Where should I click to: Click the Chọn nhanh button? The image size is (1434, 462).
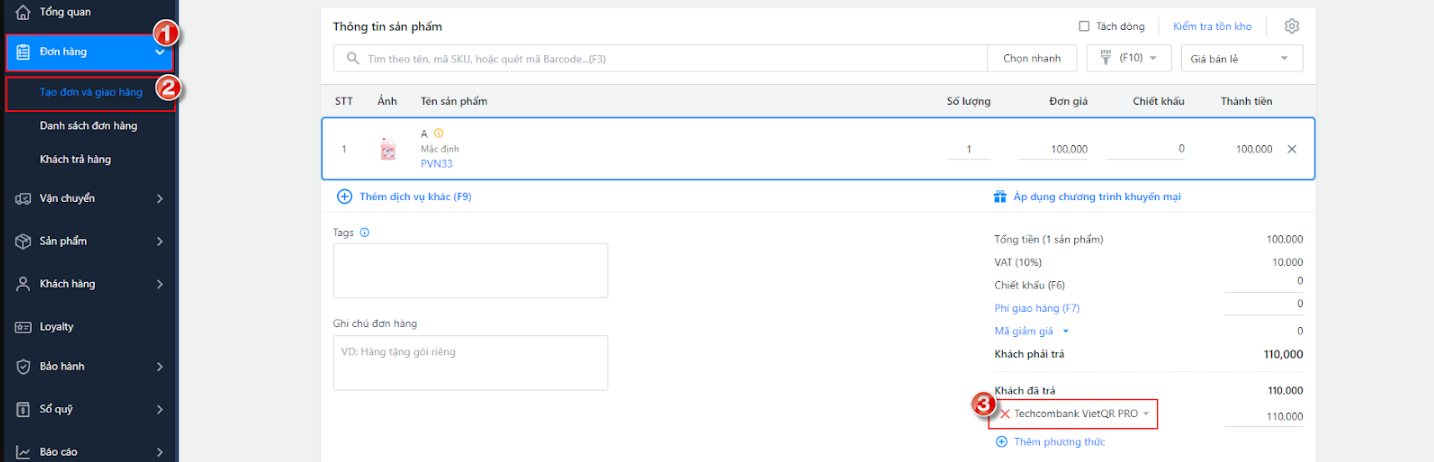coord(1032,58)
